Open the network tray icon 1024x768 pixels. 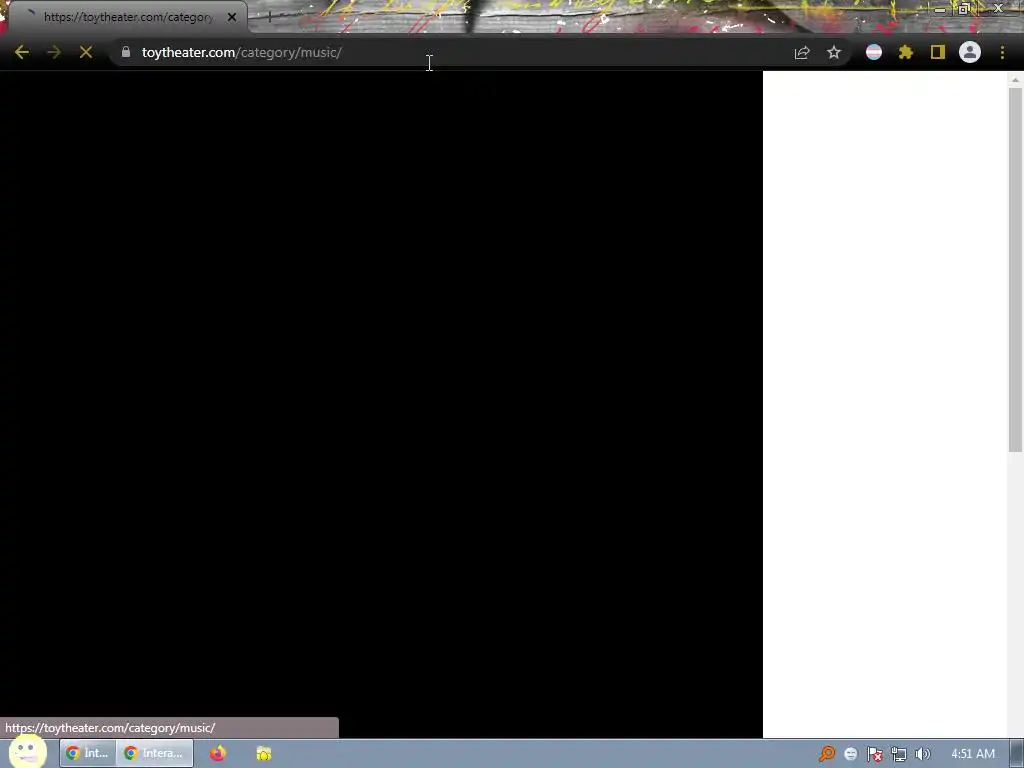pos(899,754)
